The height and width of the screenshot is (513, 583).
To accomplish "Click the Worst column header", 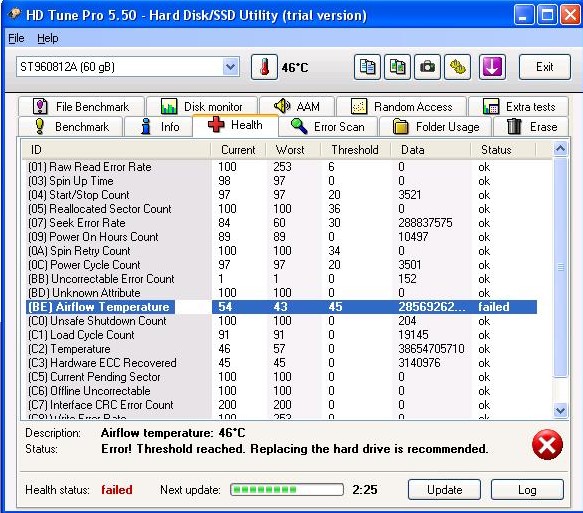I will pyautogui.click(x=293, y=150).
